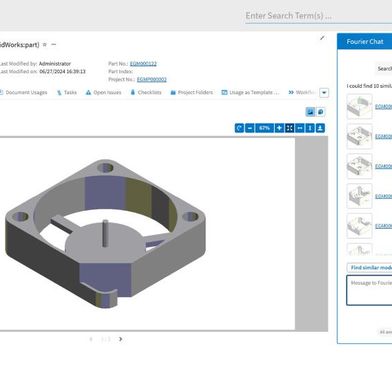Click the Search button in Fourier Chat

(x=384, y=69)
